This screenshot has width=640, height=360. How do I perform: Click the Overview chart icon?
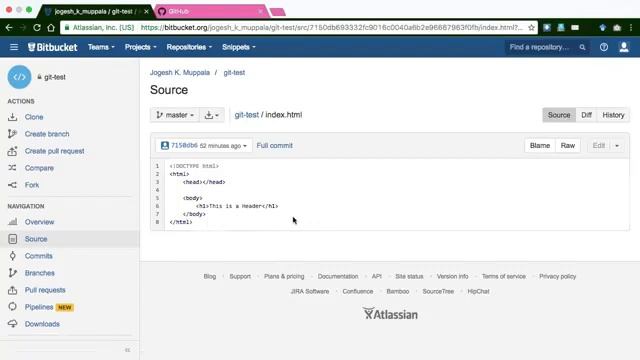click(13, 222)
